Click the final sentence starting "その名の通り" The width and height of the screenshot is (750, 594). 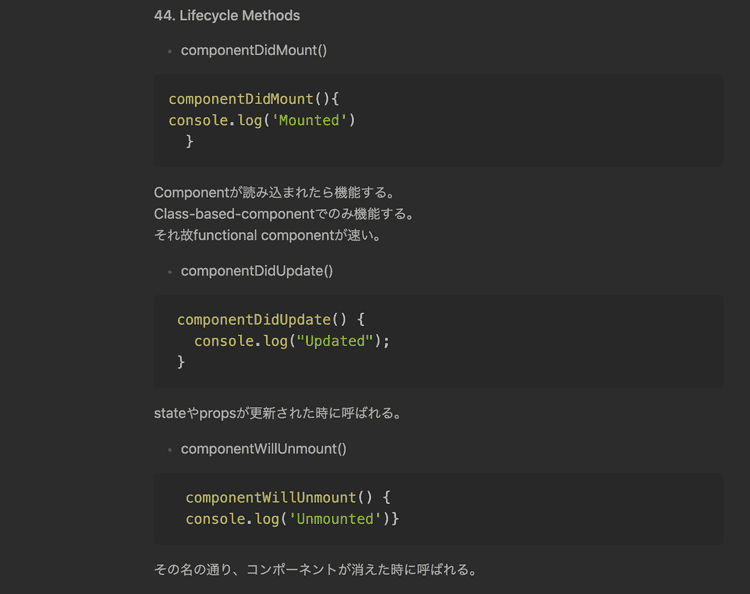pyautogui.click(x=315, y=570)
